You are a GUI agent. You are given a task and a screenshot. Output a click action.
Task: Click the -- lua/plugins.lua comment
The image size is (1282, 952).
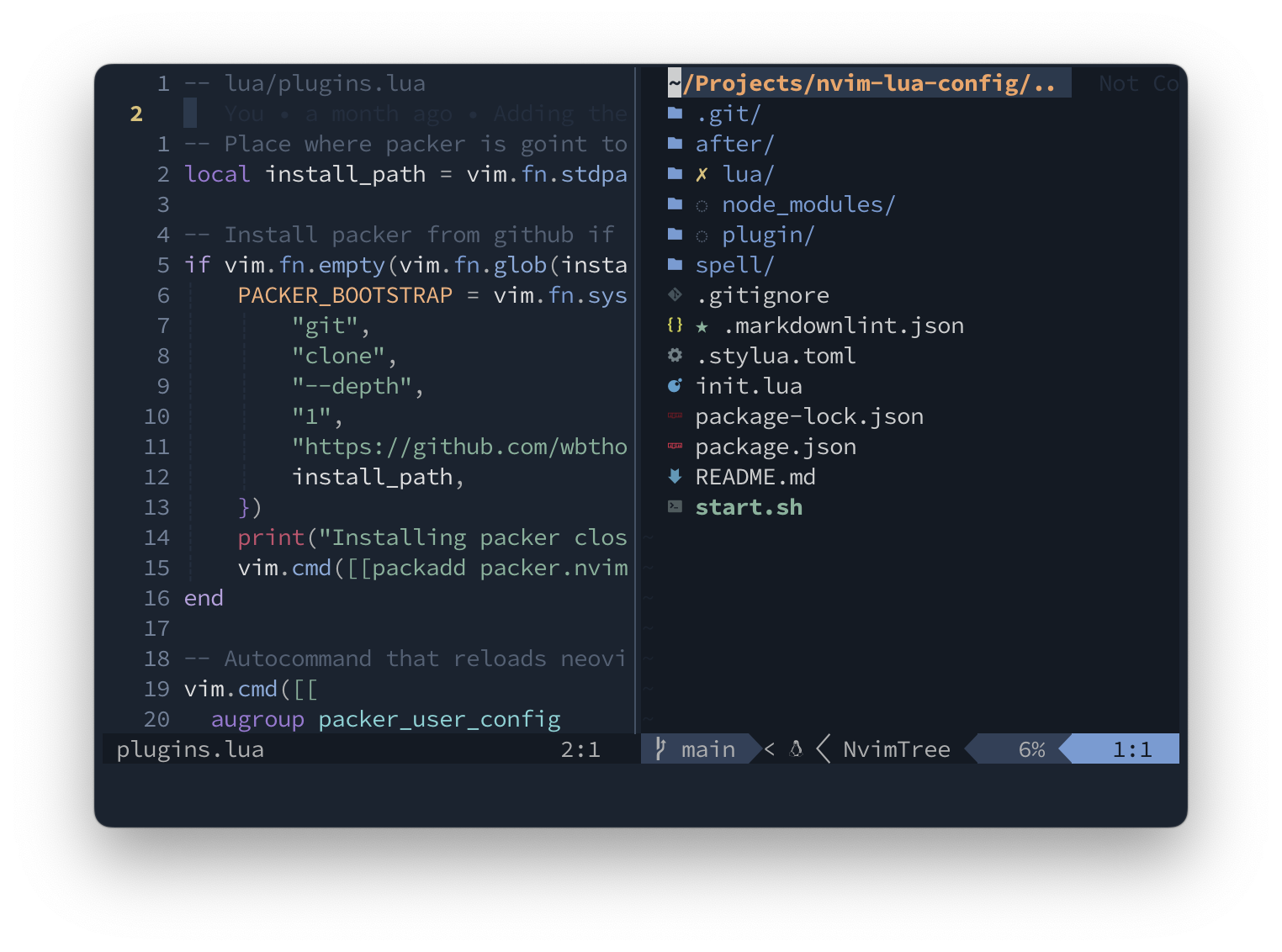305,83
